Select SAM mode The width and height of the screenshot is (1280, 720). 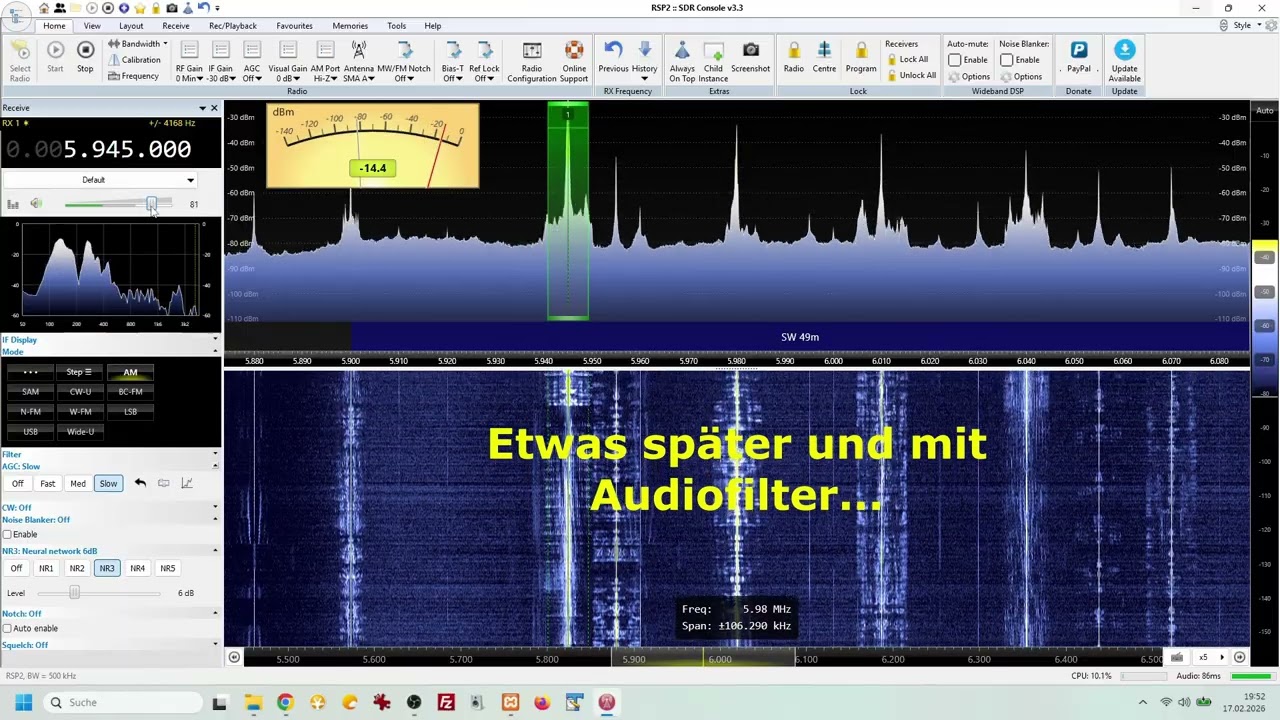click(30, 392)
